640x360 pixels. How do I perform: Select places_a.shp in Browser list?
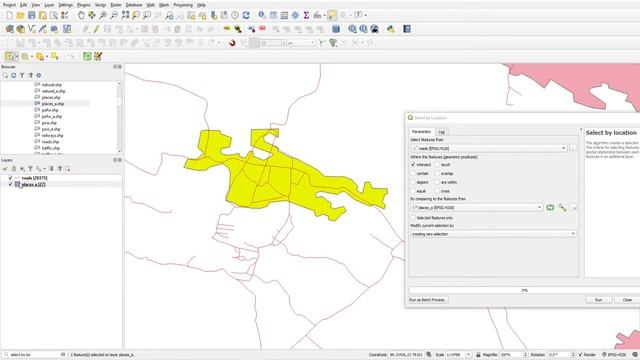point(53,104)
